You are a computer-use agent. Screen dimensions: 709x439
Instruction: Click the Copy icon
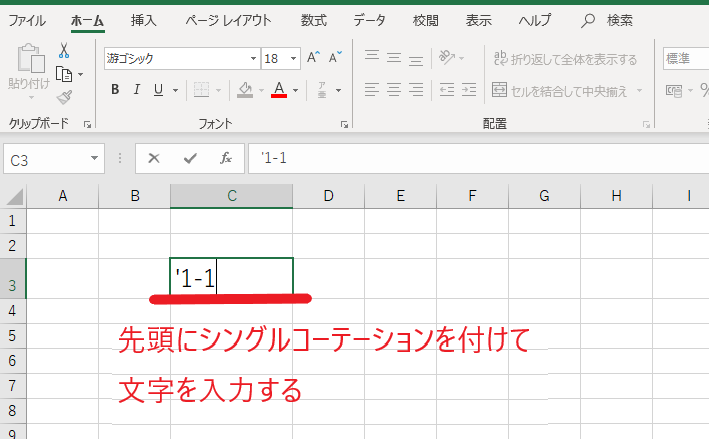[64, 74]
